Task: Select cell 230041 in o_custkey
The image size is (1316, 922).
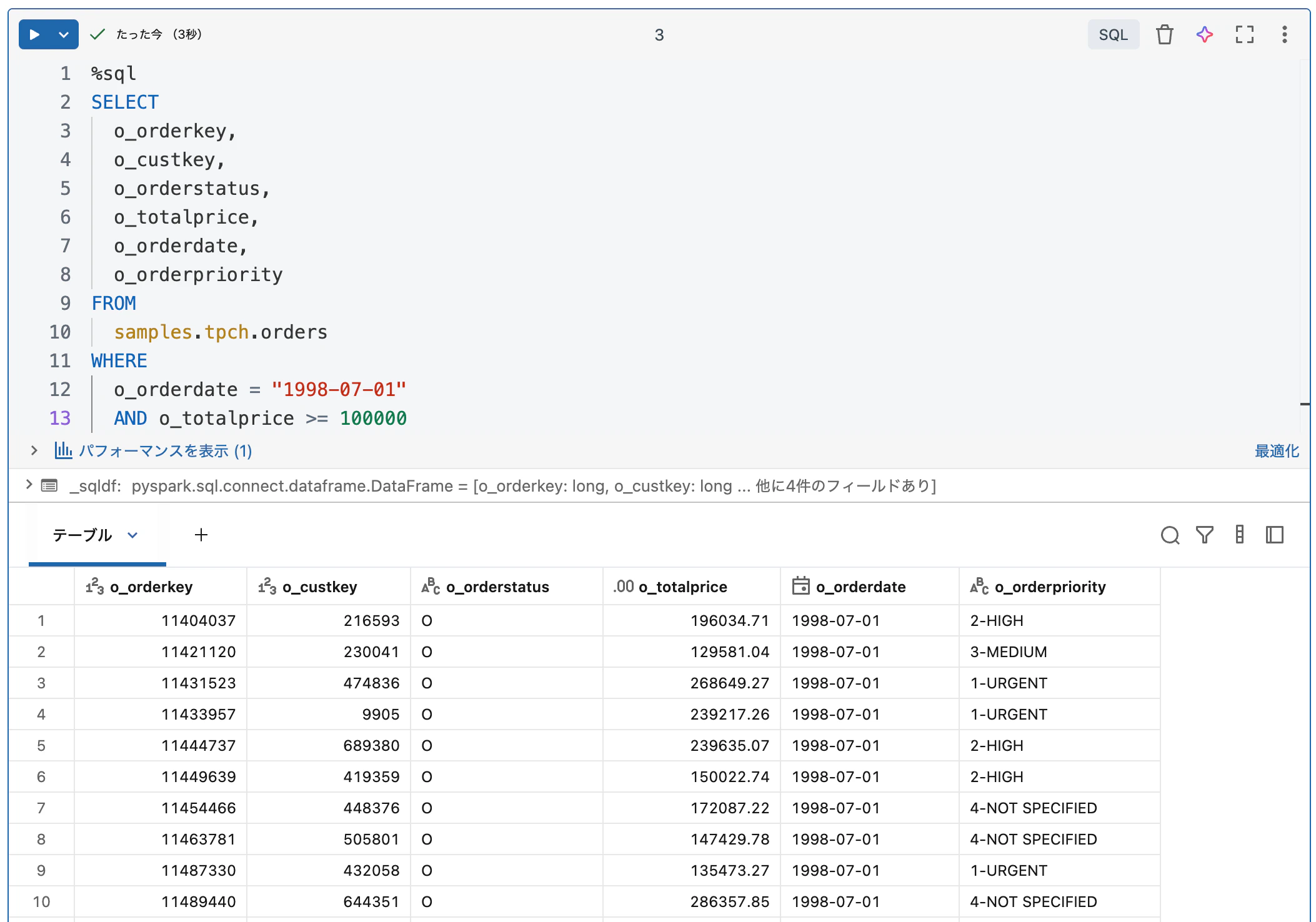Action: point(329,652)
